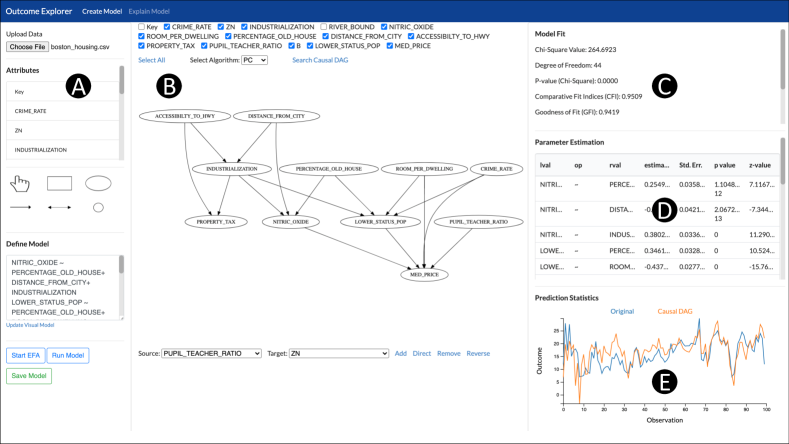Uncheck the ROOM_PER_DWELLING checkbox
The width and height of the screenshot is (789, 444).
pyautogui.click(x=141, y=36)
